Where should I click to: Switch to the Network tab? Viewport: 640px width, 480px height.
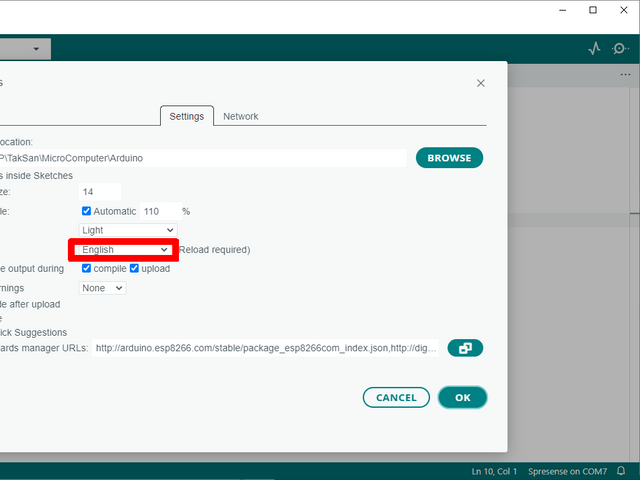[240, 116]
